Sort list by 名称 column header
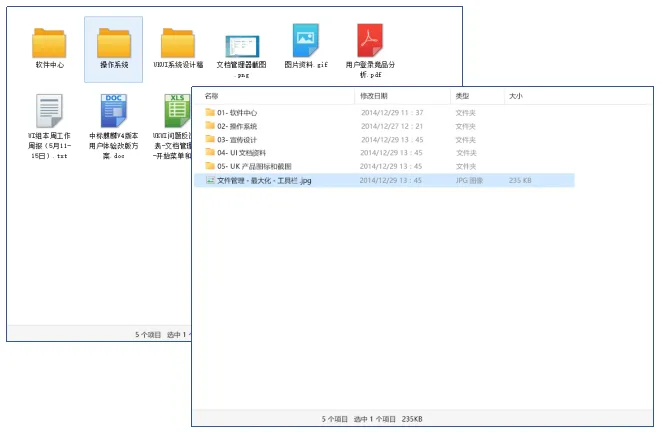 coord(212,96)
